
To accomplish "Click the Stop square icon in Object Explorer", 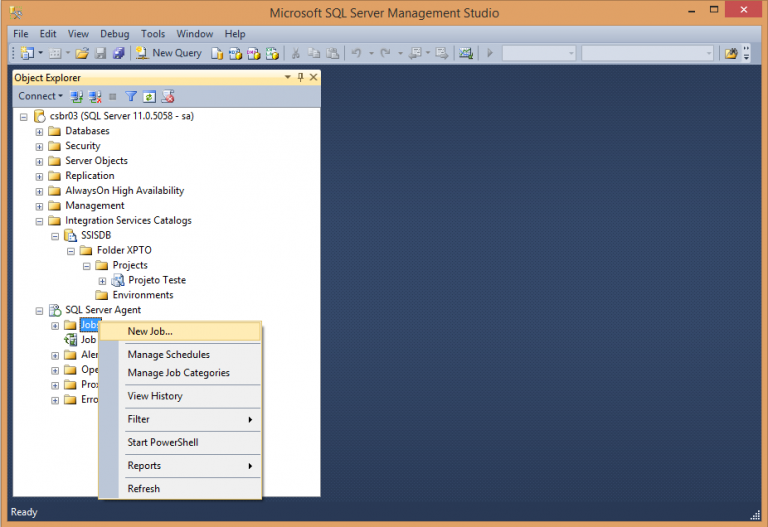I will pos(113,96).
